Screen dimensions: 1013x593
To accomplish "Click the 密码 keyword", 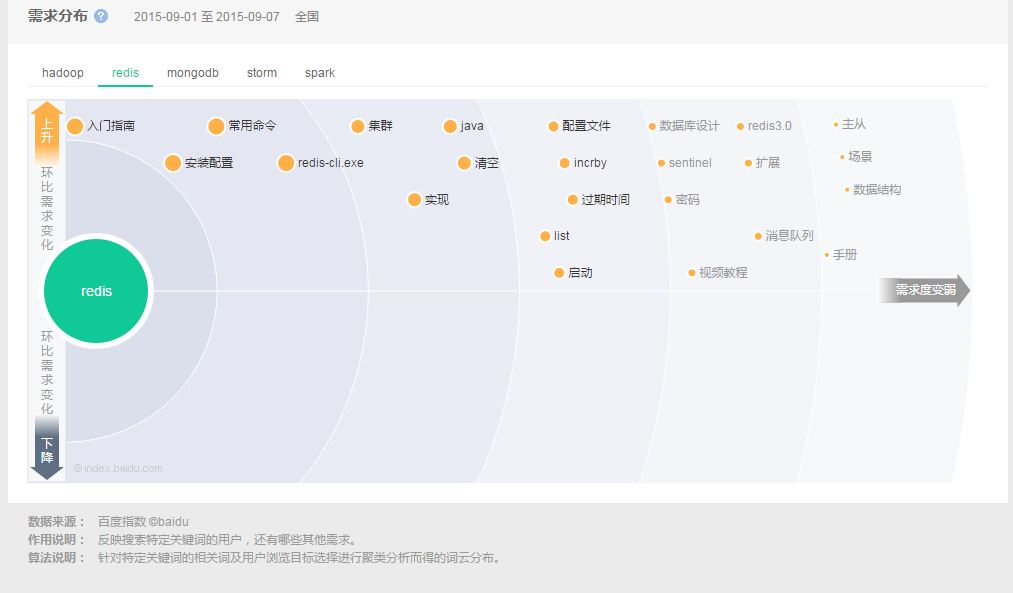I will point(682,200).
